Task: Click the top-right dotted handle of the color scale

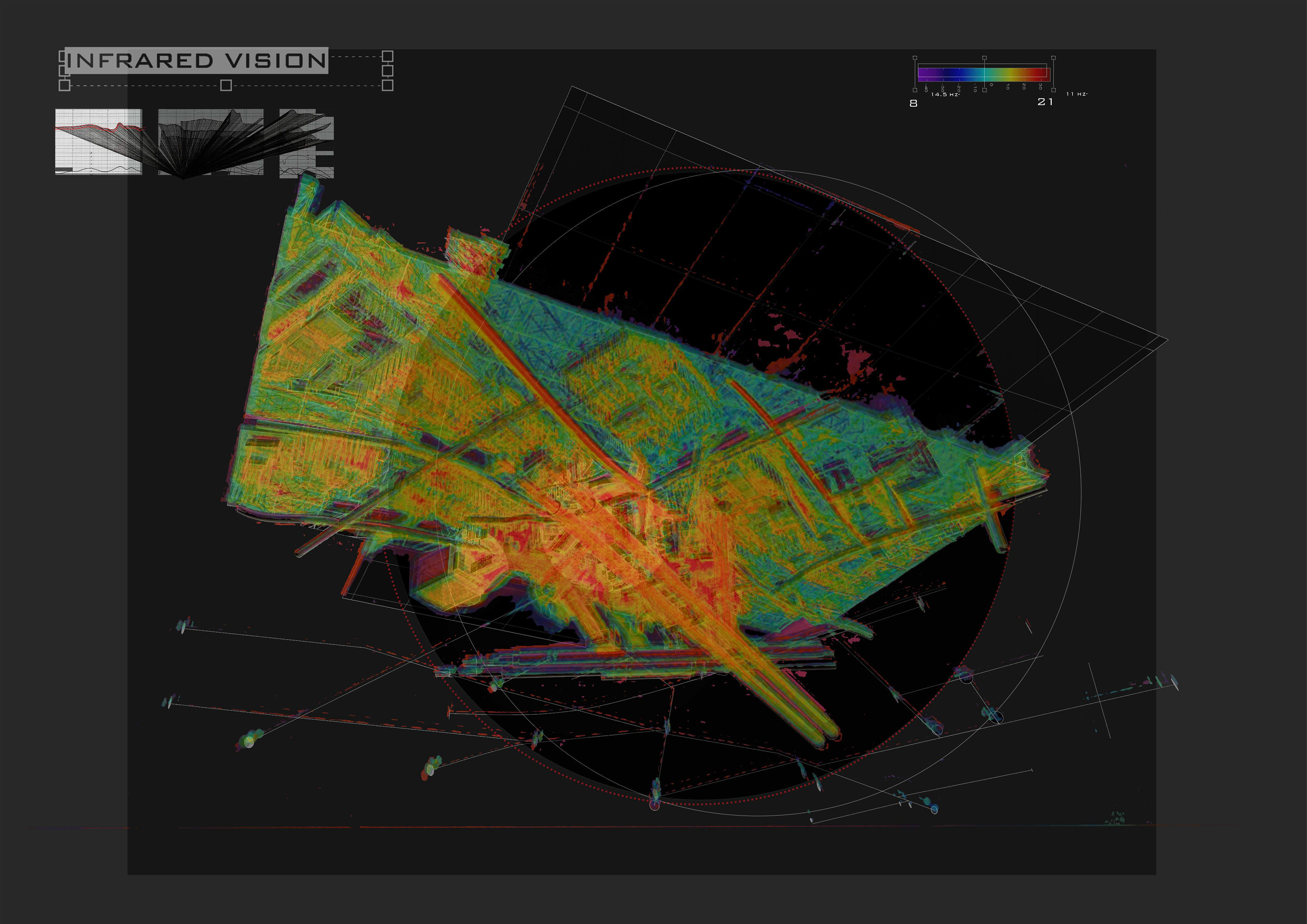Action: (x=1053, y=58)
